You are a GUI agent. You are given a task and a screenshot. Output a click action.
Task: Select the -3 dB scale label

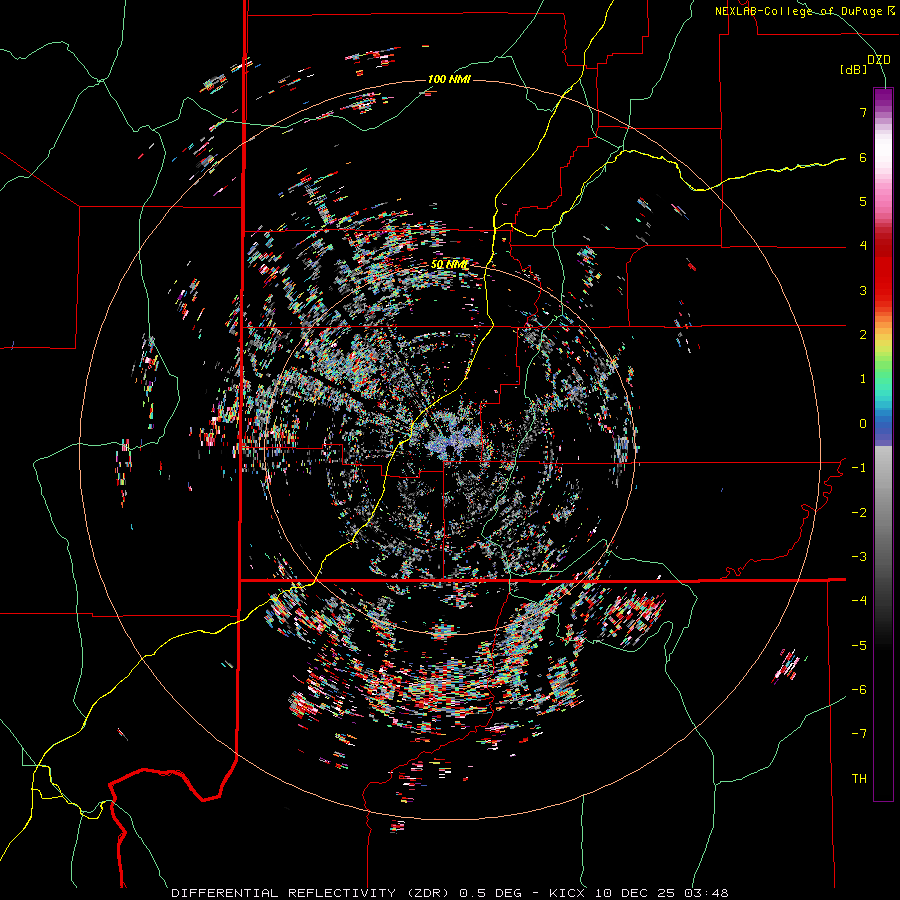click(859, 557)
